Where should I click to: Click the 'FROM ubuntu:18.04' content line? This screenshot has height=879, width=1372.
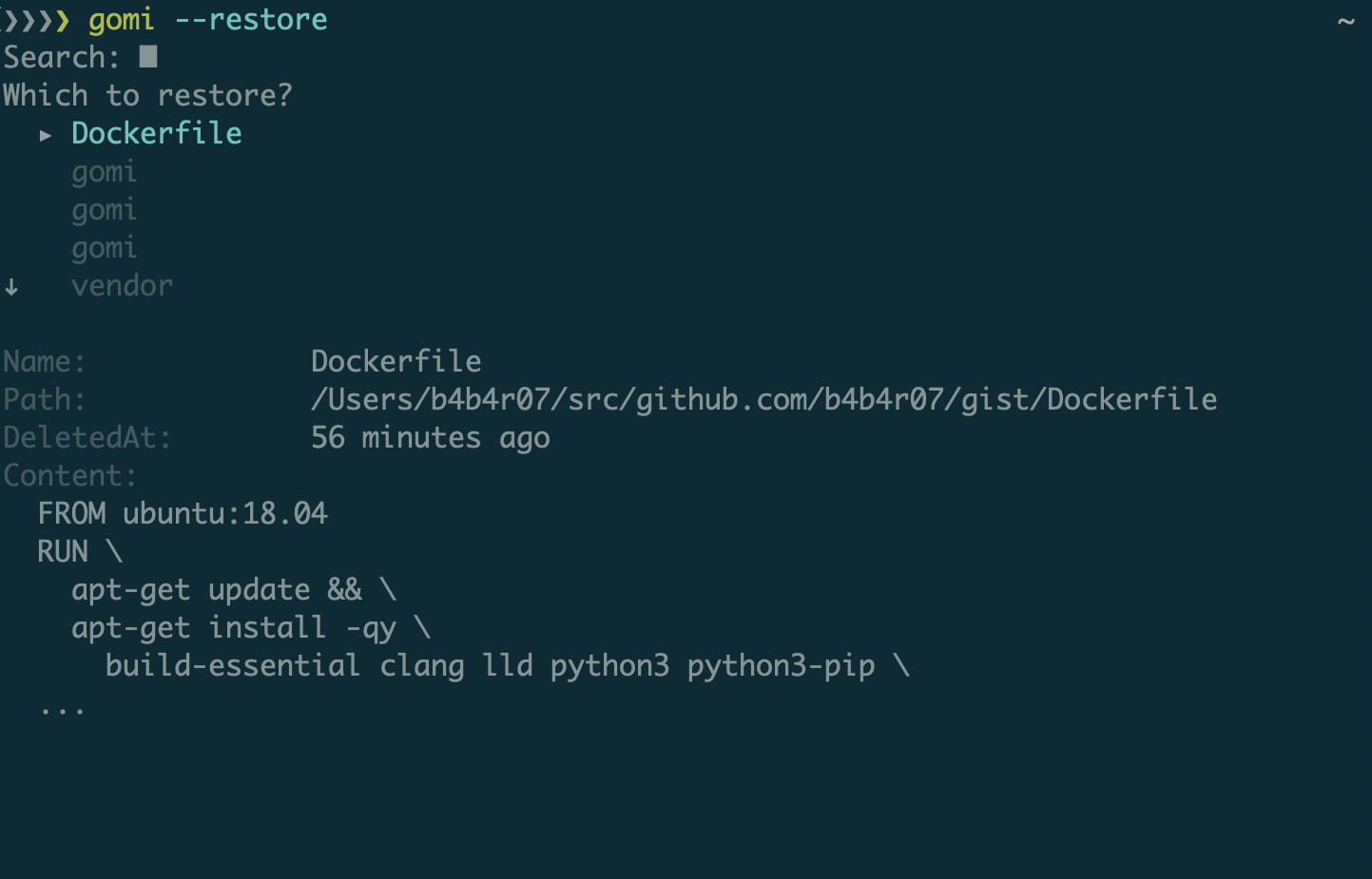coord(183,514)
